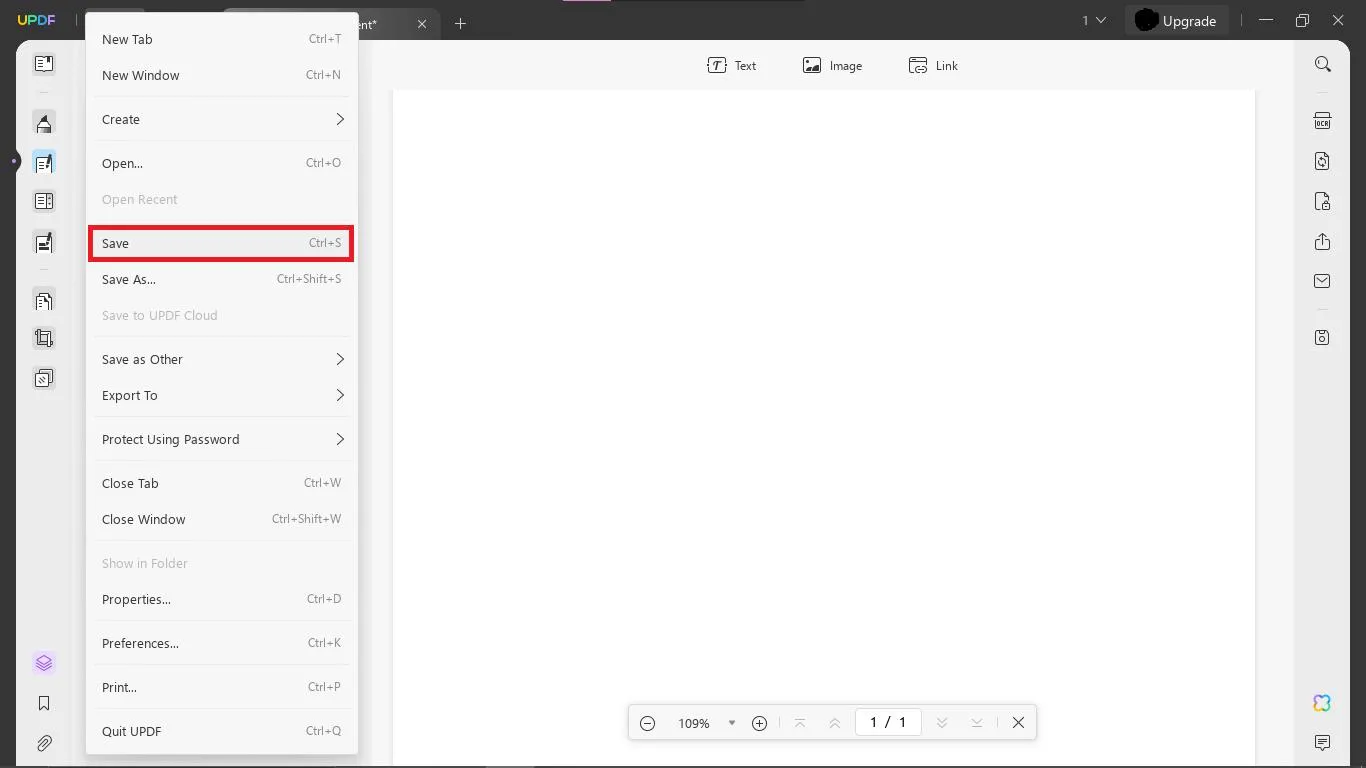This screenshot has height=768, width=1366.
Task: Expand Protect Using Password submenu
Action: [x=222, y=439]
